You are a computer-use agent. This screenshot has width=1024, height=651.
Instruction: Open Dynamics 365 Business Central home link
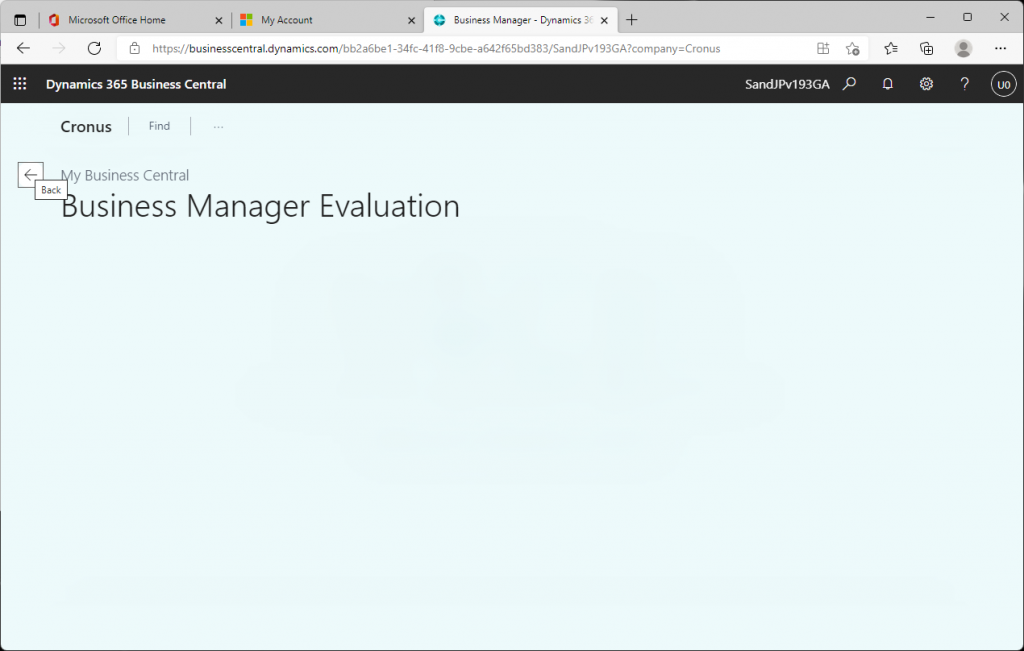click(136, 84)
